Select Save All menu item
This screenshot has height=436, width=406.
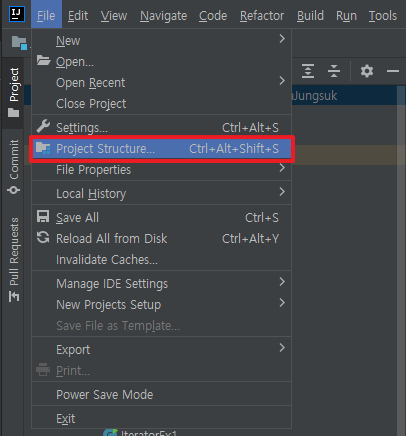click(162, 217)
